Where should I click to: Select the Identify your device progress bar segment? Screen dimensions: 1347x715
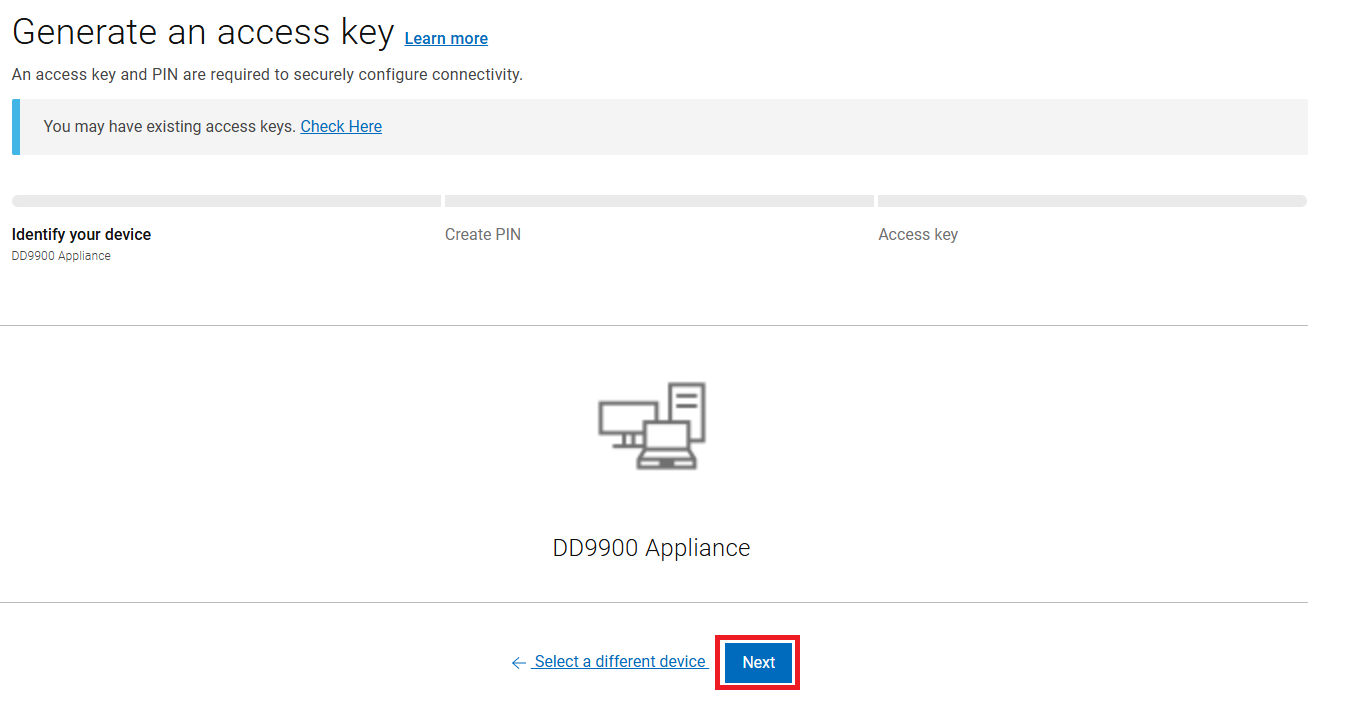click(x=225, y=200)
